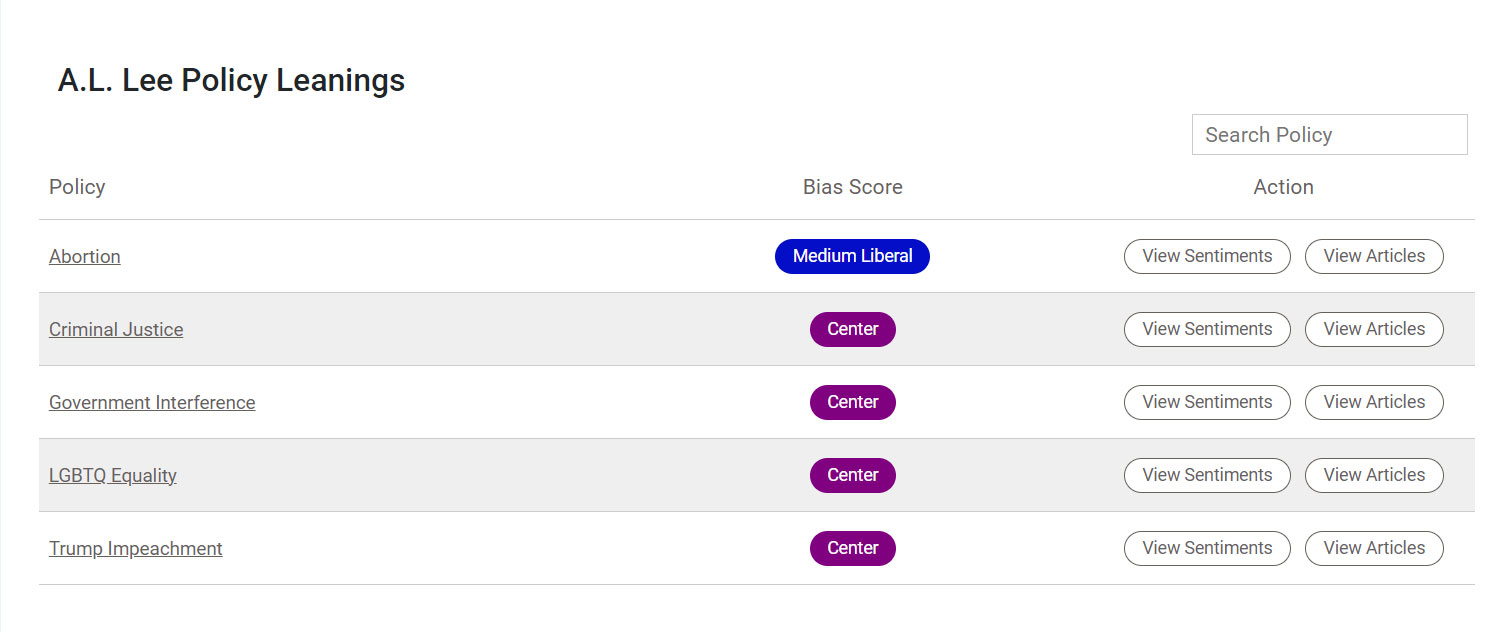
Task: View Articles for the Abortion policy
Action: (x=1374, y=256)
